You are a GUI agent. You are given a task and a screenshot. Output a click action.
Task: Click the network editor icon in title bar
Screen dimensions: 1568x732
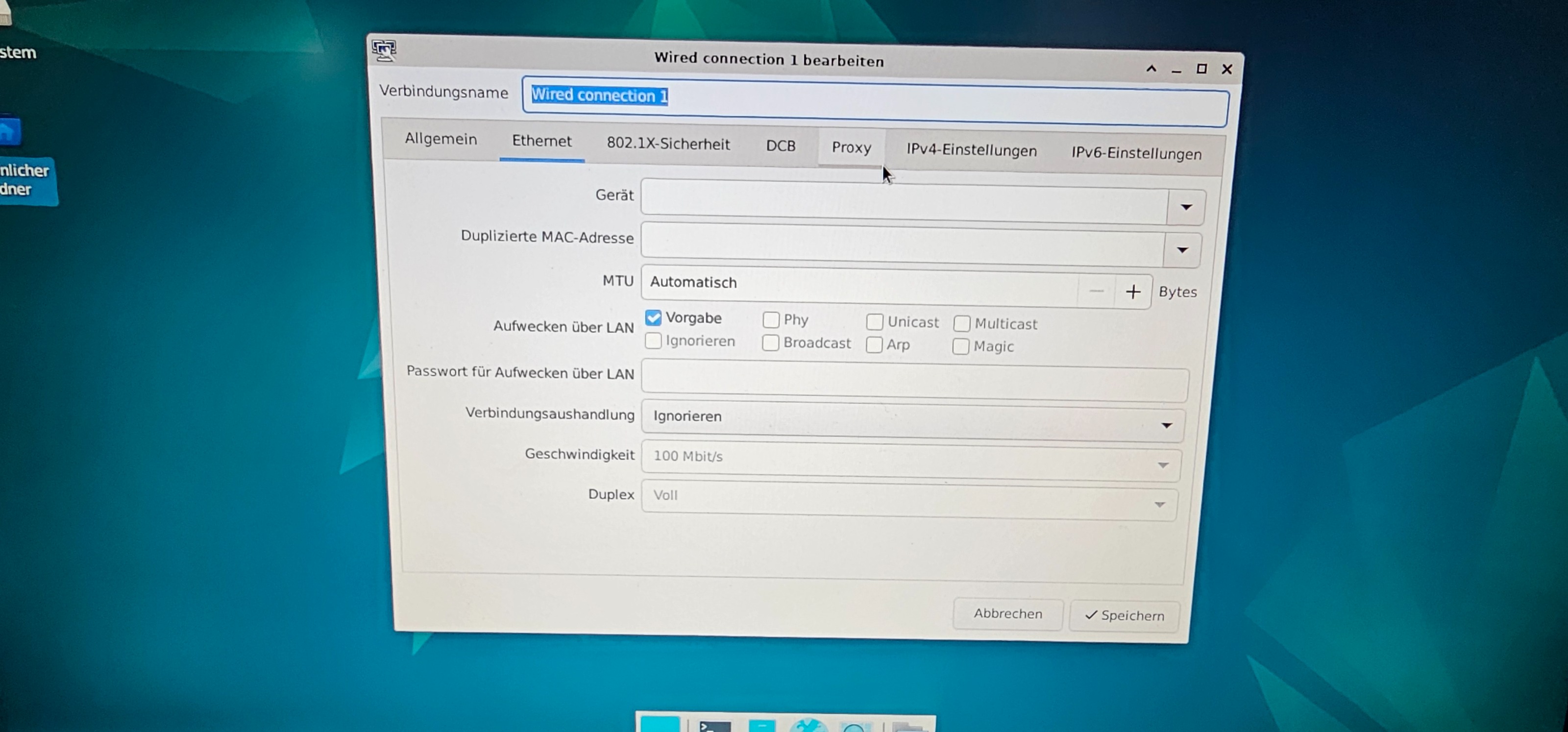point(384,50)
